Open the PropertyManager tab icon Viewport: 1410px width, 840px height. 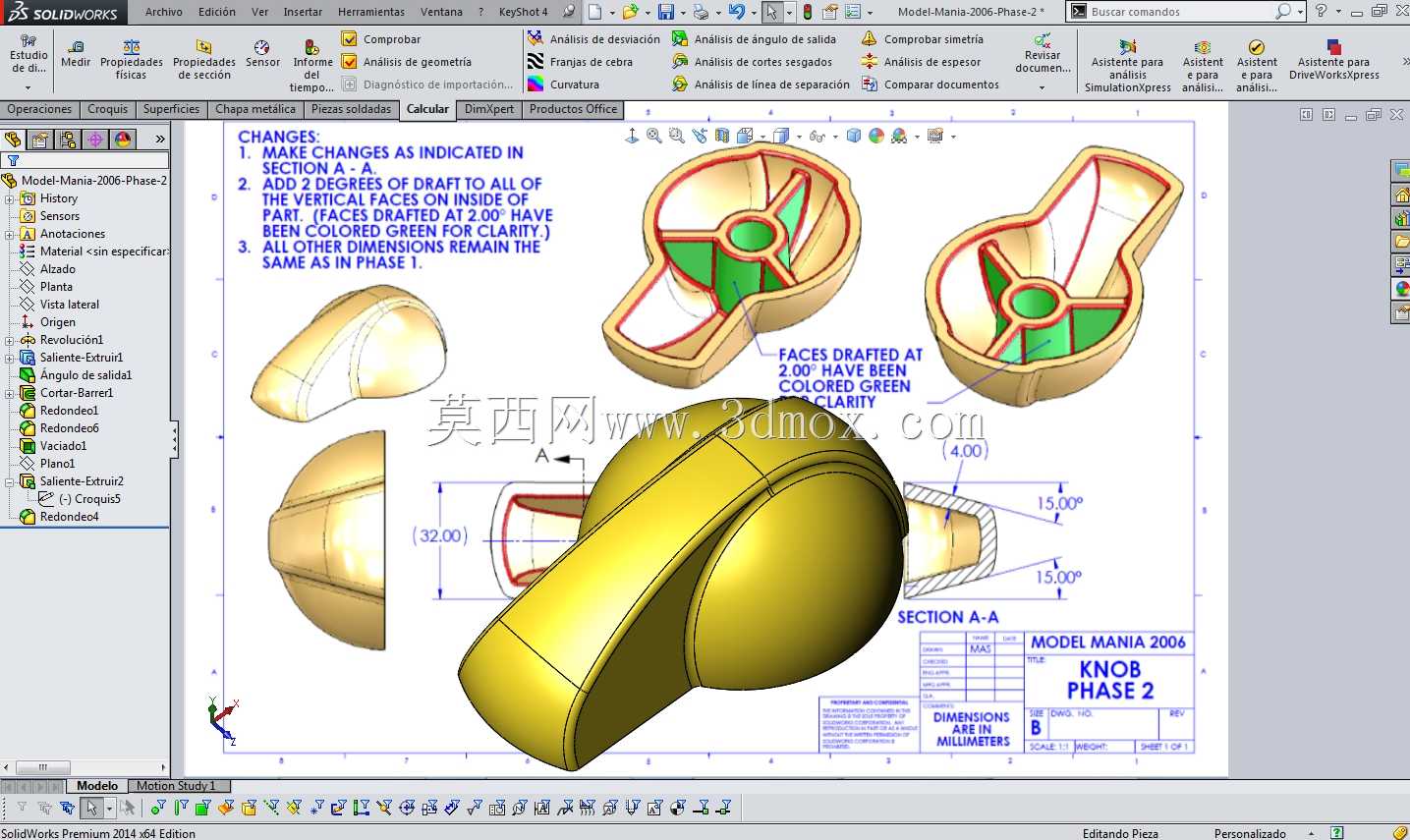coord(40,140)
